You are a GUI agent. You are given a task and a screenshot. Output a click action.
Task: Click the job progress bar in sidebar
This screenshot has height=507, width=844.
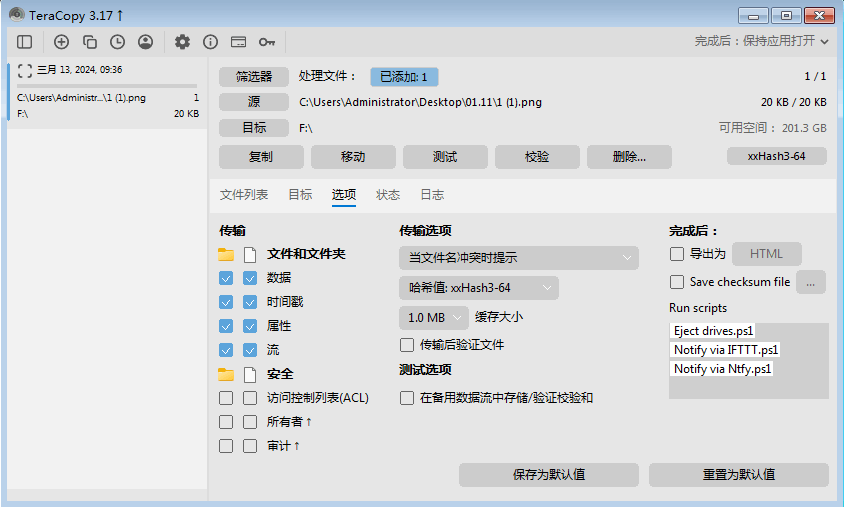pyautogui.click(x=107, y=86)
